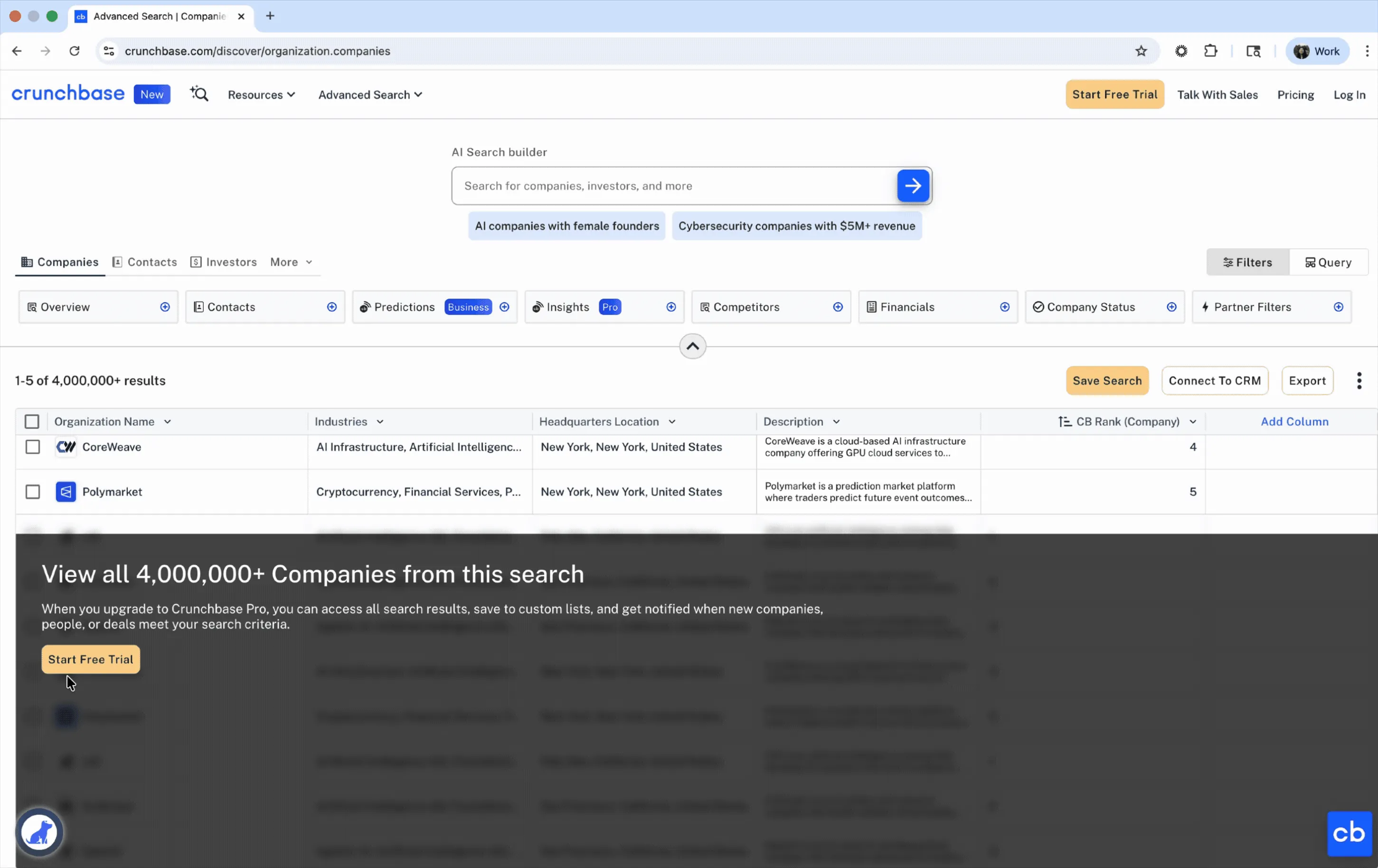Reload the Crunchbase page
The height and width of the screenshot is (868, 1378).
(x=75, y=51)
